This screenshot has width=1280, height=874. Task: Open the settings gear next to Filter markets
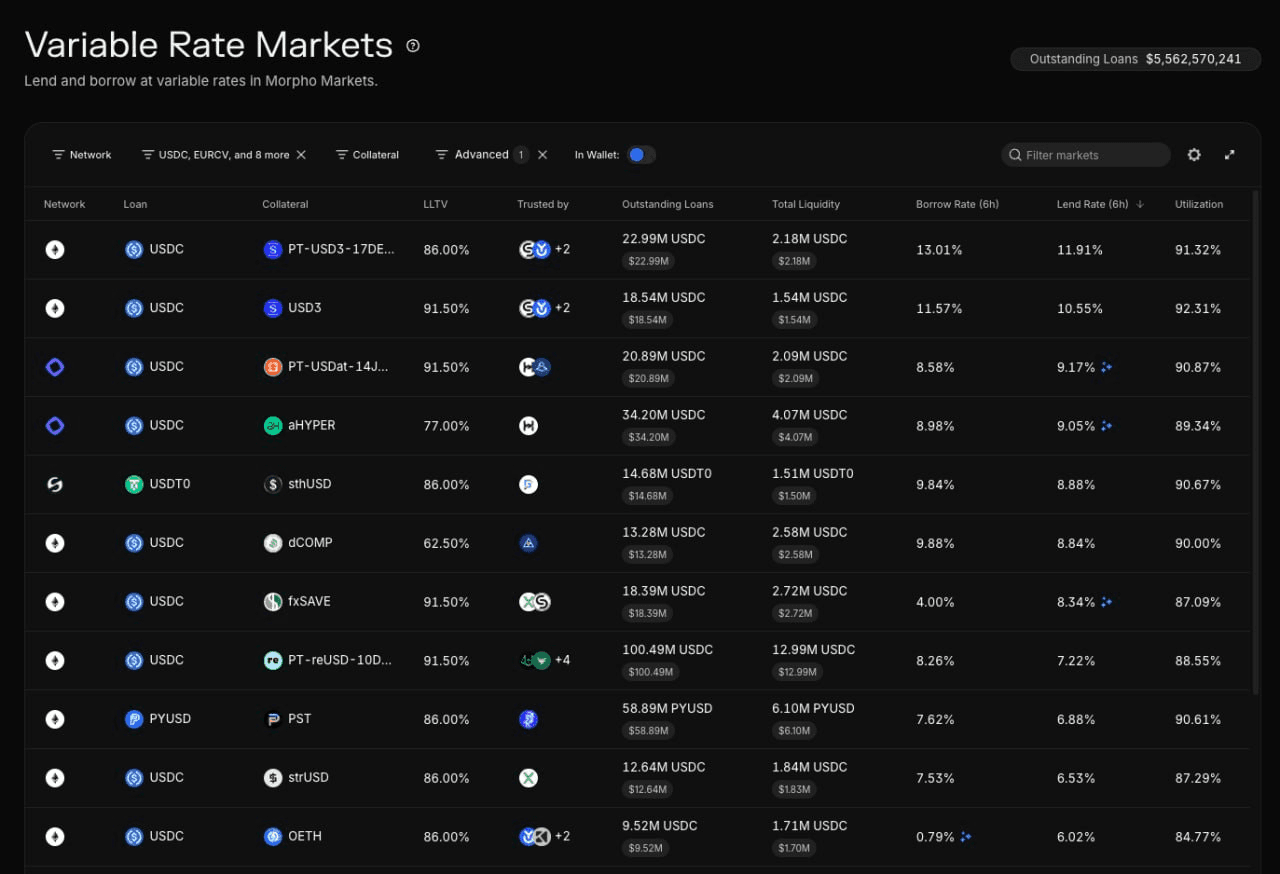[x=1194, y=155]
